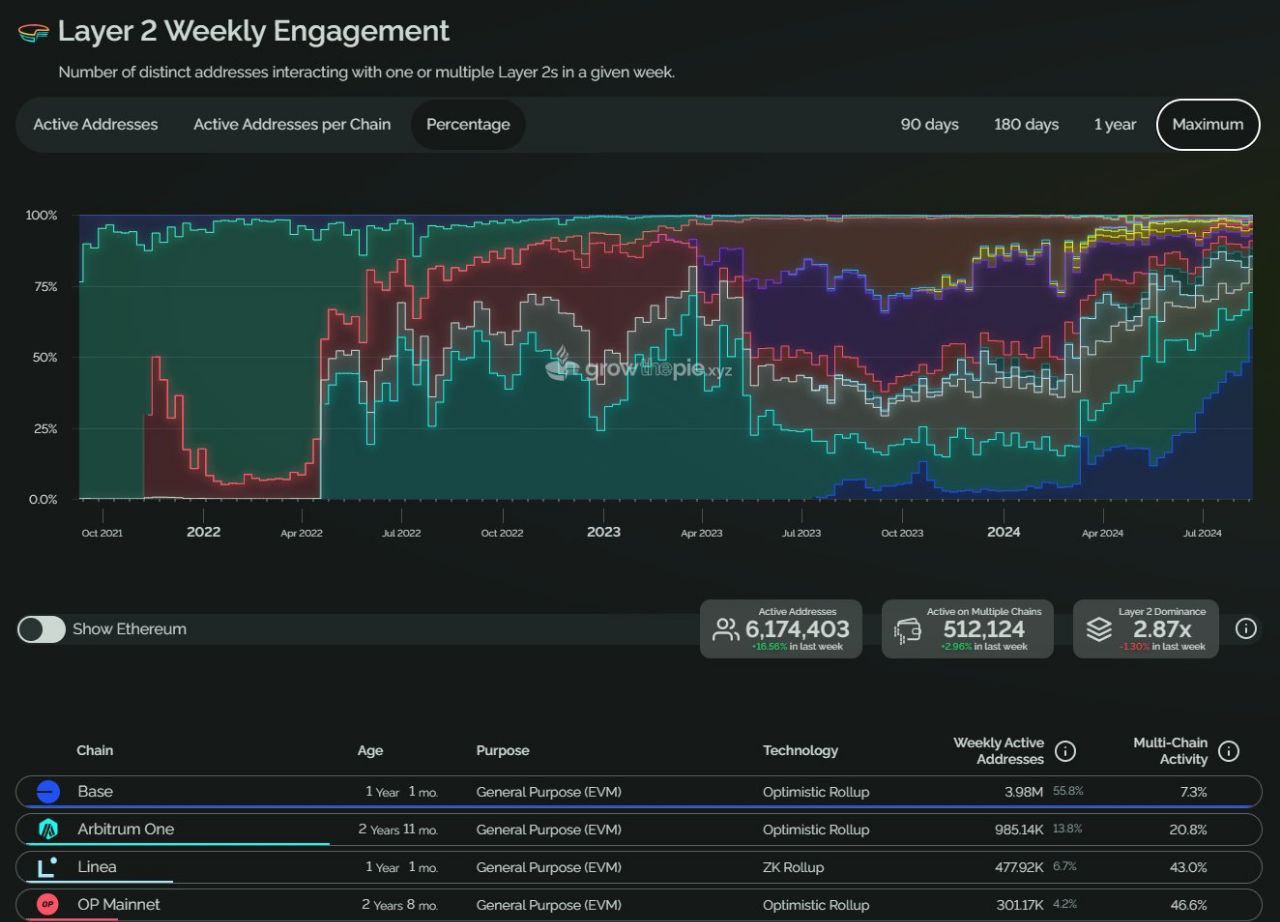Click the Active on Multiple Chains wallet icon

pyautogui.click(x=908, y=629)
